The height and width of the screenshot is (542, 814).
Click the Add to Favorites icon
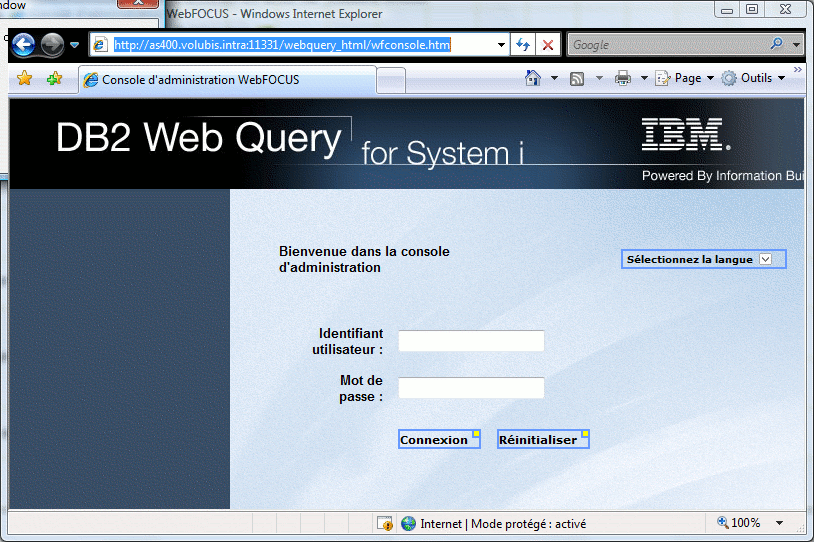[x=54, y=79]
